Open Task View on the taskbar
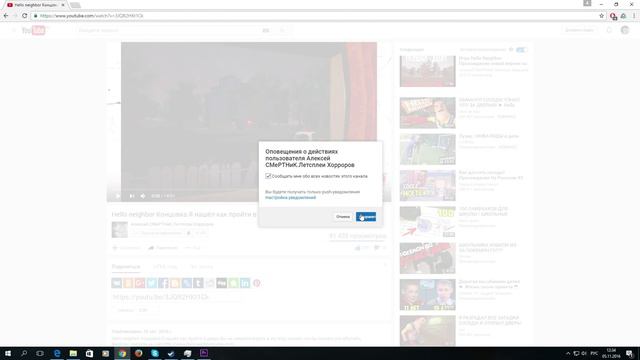The width and height of the screenshot is (640, 360). [x=40, y=353]
